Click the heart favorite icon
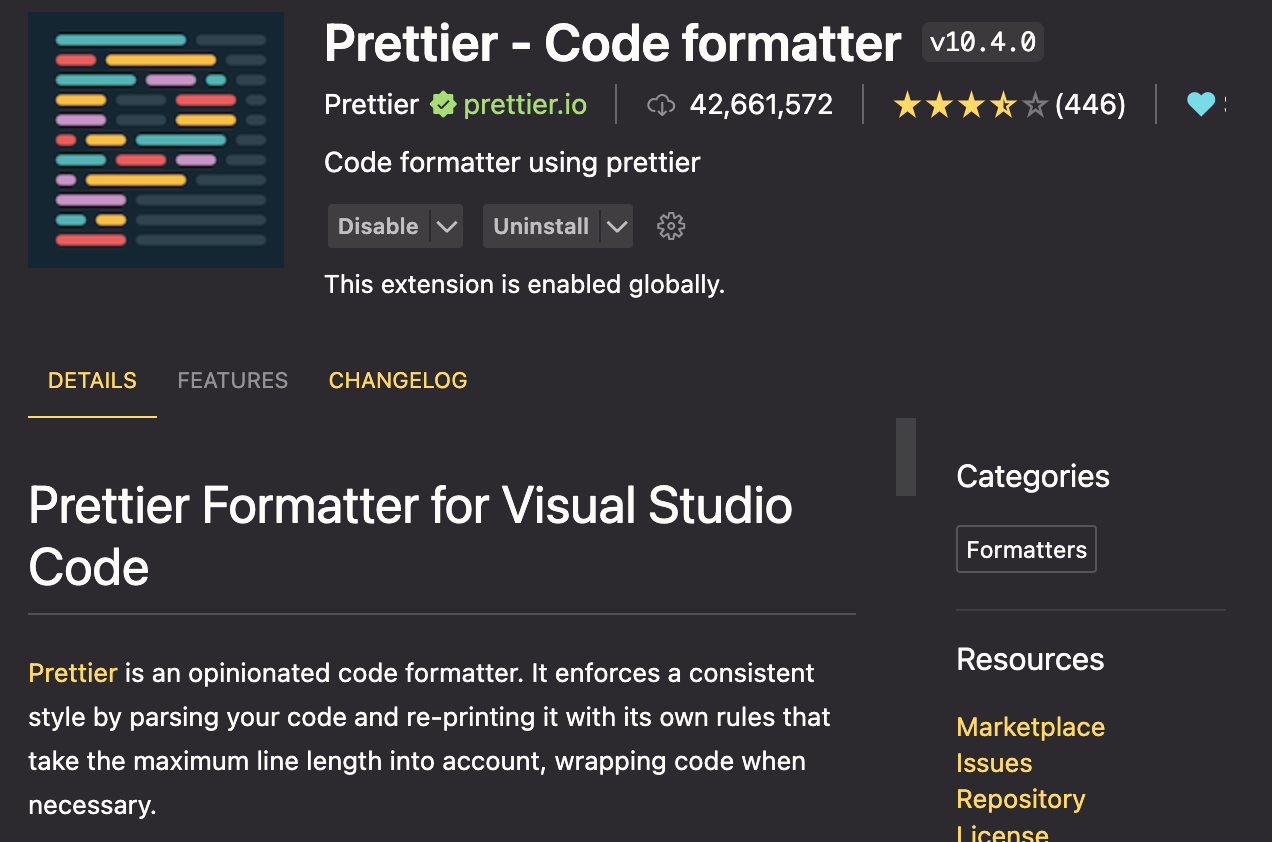The image size is (1272, 842). pyautogui.click(x=1202, y=103)
